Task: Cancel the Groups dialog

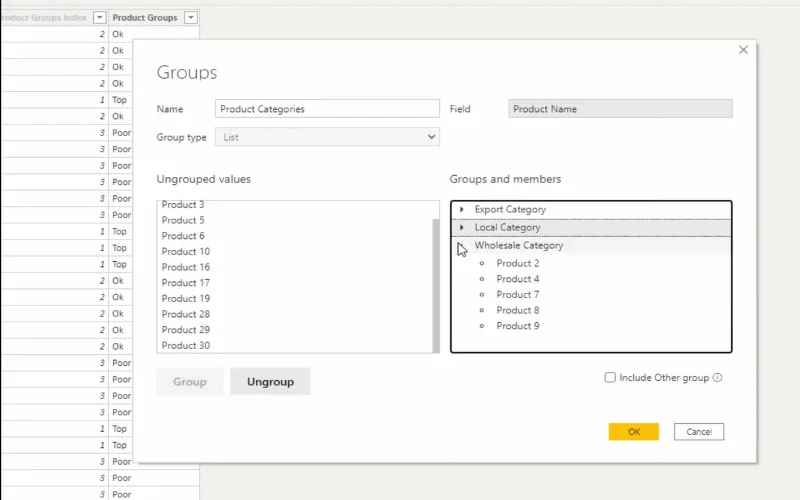Action: pos(698,432)
